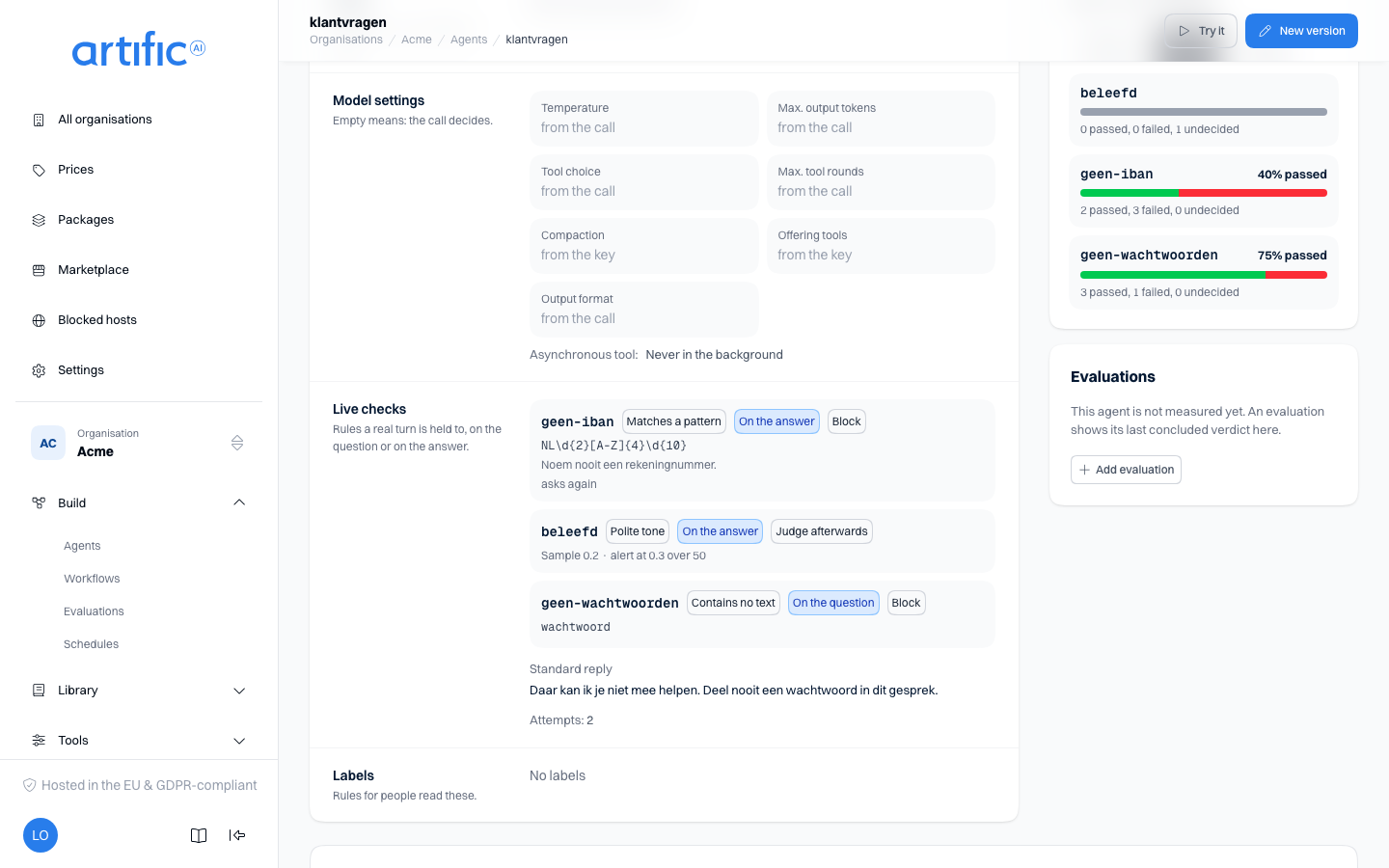Click the geen-iban live check name
The height and width of the screenshot is (868, 1389).
(578, 421)
